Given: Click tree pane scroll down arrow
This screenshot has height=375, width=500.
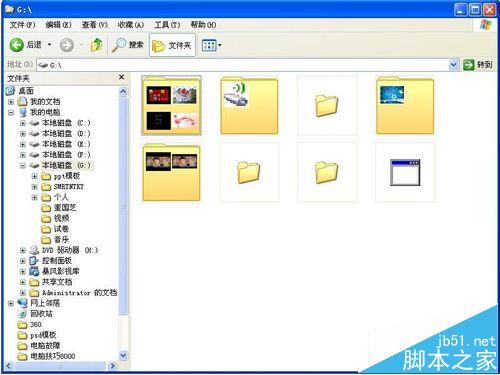Looking at the screenshot, I should point(123,355).
